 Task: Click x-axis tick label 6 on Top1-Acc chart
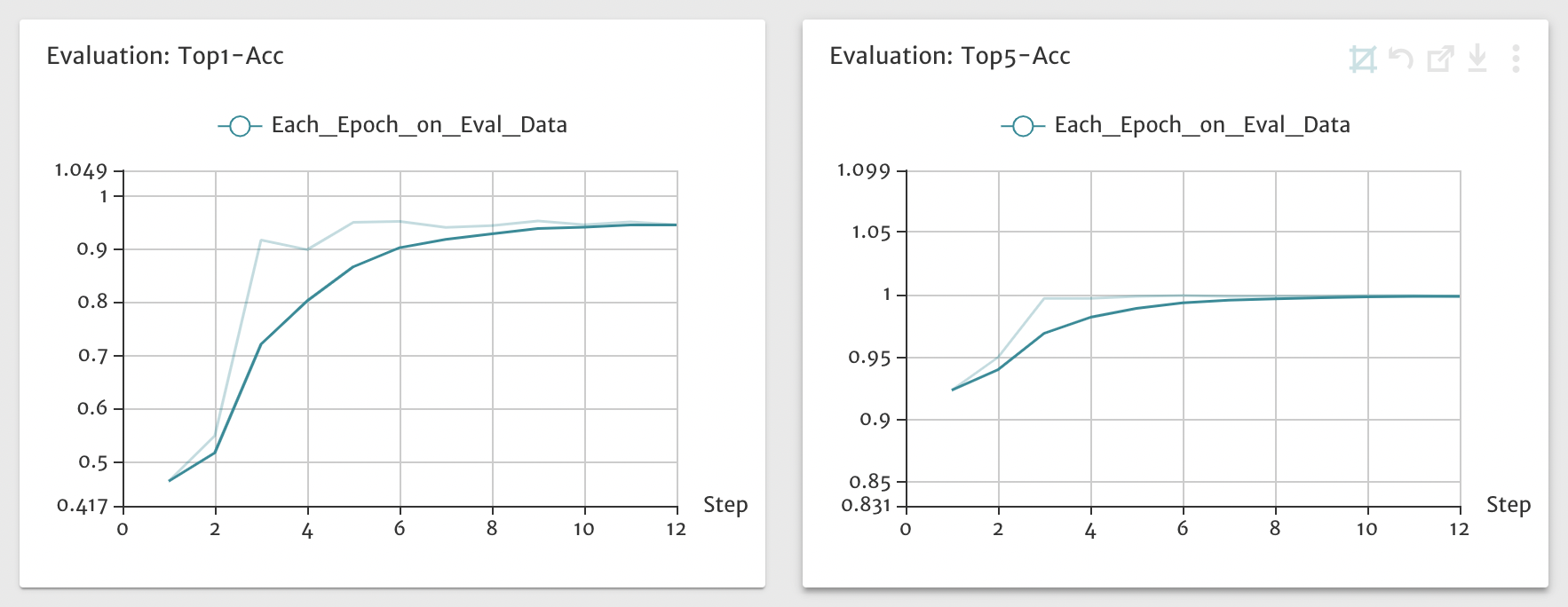click(x=400, y=529)
